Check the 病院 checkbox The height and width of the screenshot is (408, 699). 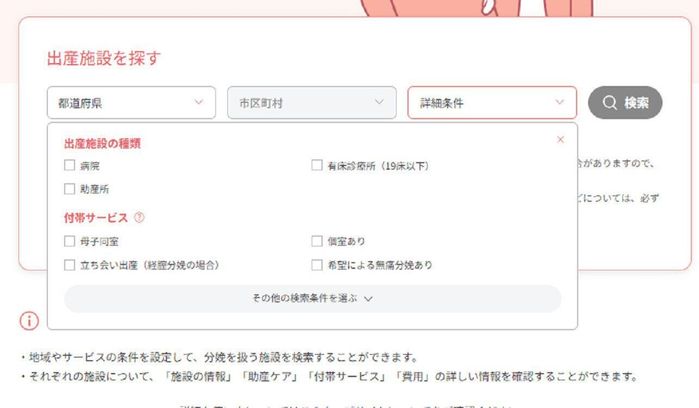tap(70, 165)
